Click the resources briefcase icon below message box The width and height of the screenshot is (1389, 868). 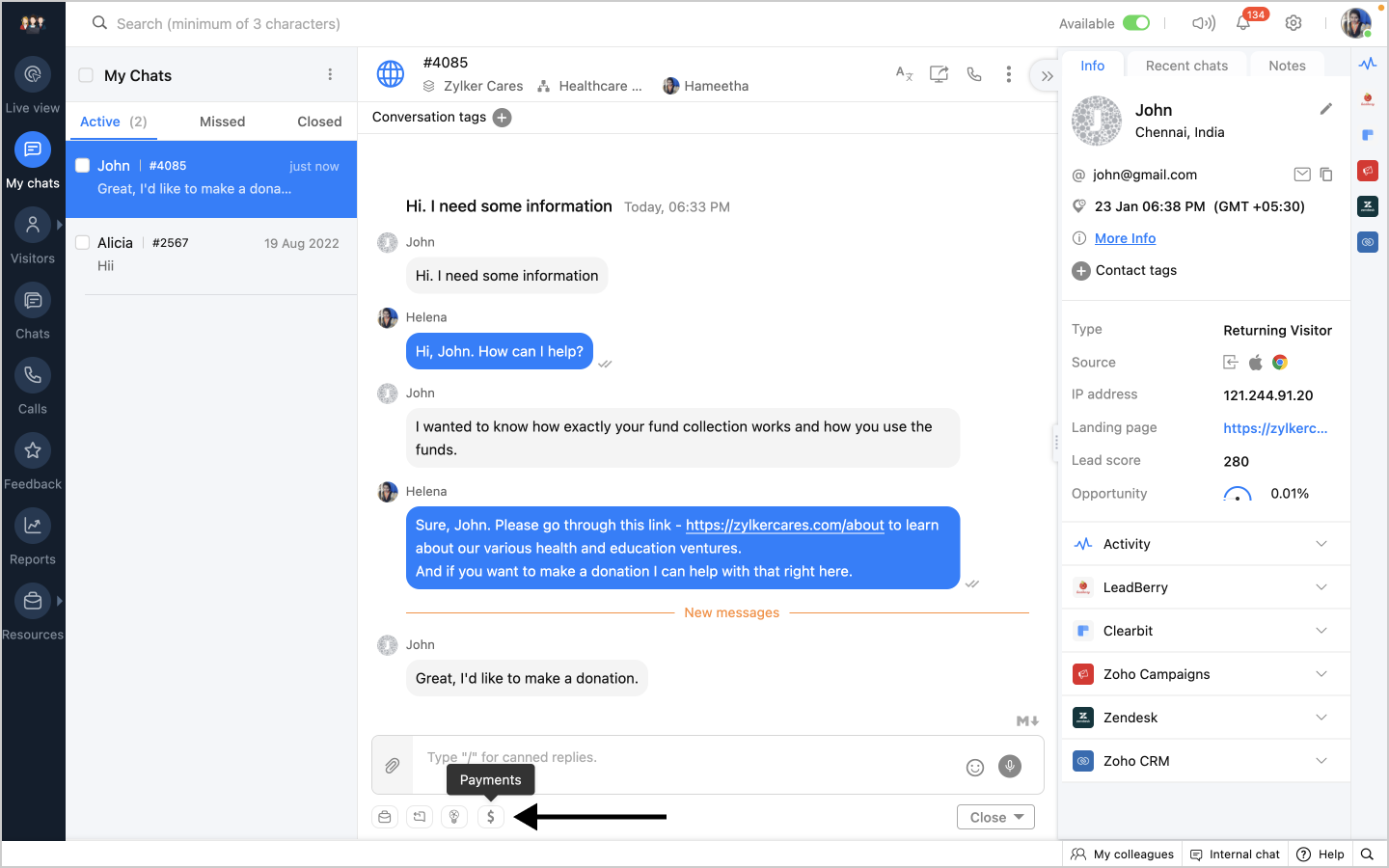pos(385,817)
